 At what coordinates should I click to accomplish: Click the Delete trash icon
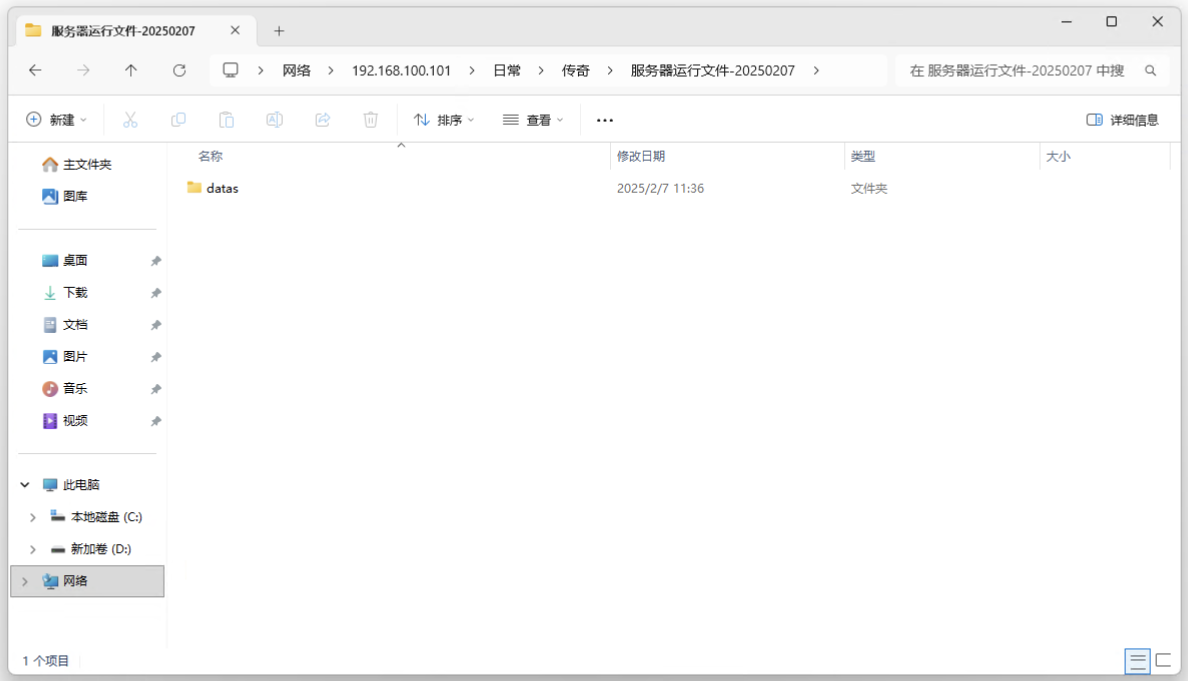pyautogui.click(x=370, y=119)
